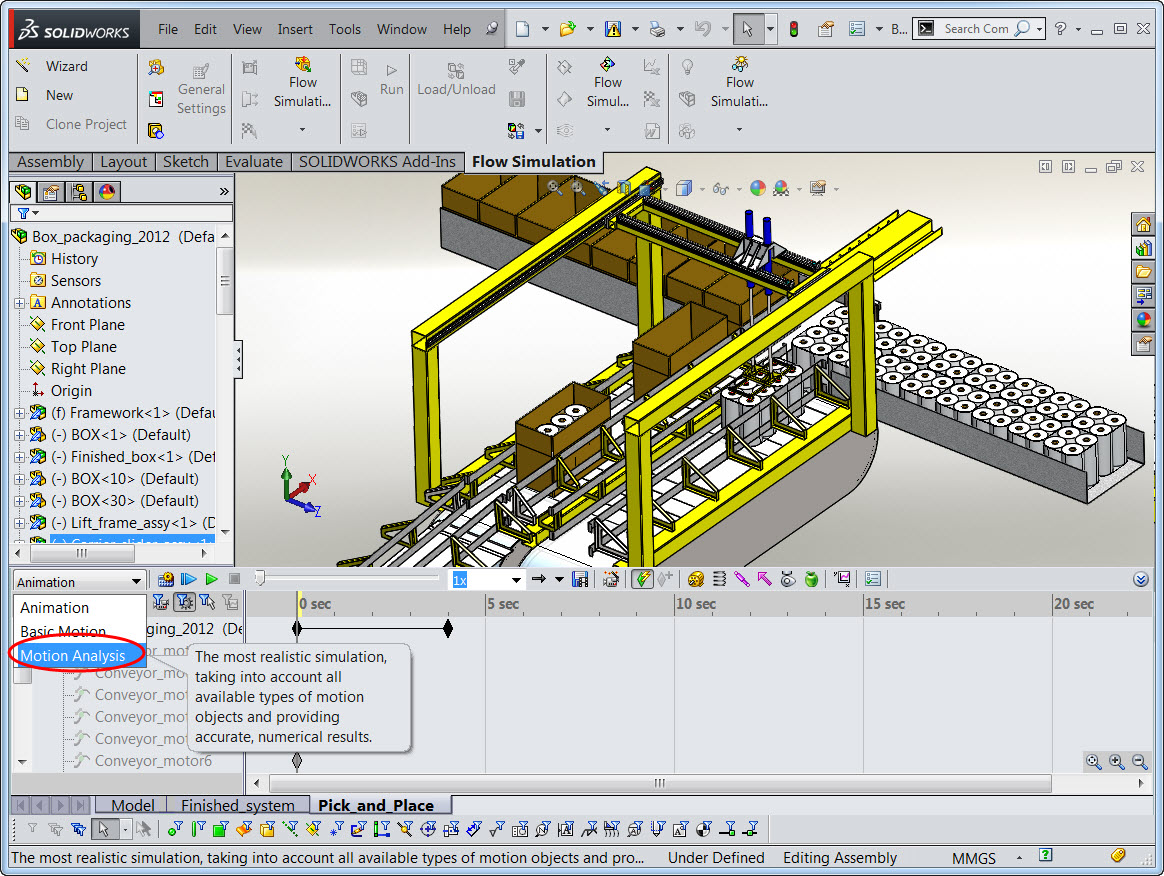Toggle the Filter Results option
1164x876 pixels.
[229, 601]
